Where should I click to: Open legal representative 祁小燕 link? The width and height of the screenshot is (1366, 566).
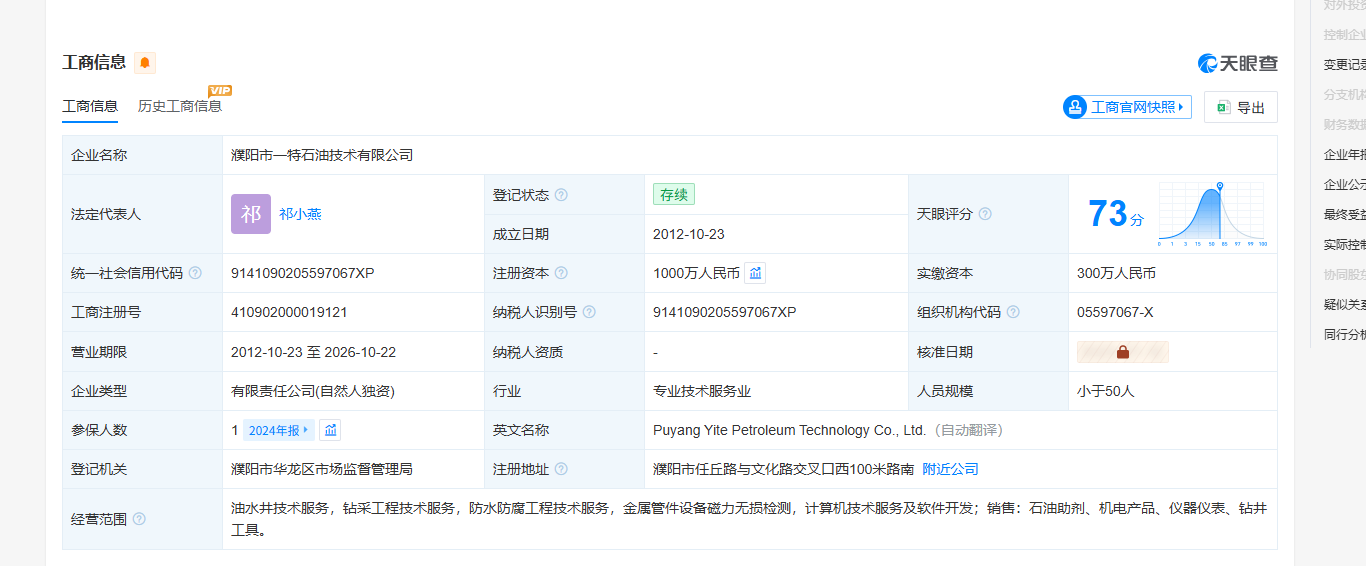click(x=300, y=214)
